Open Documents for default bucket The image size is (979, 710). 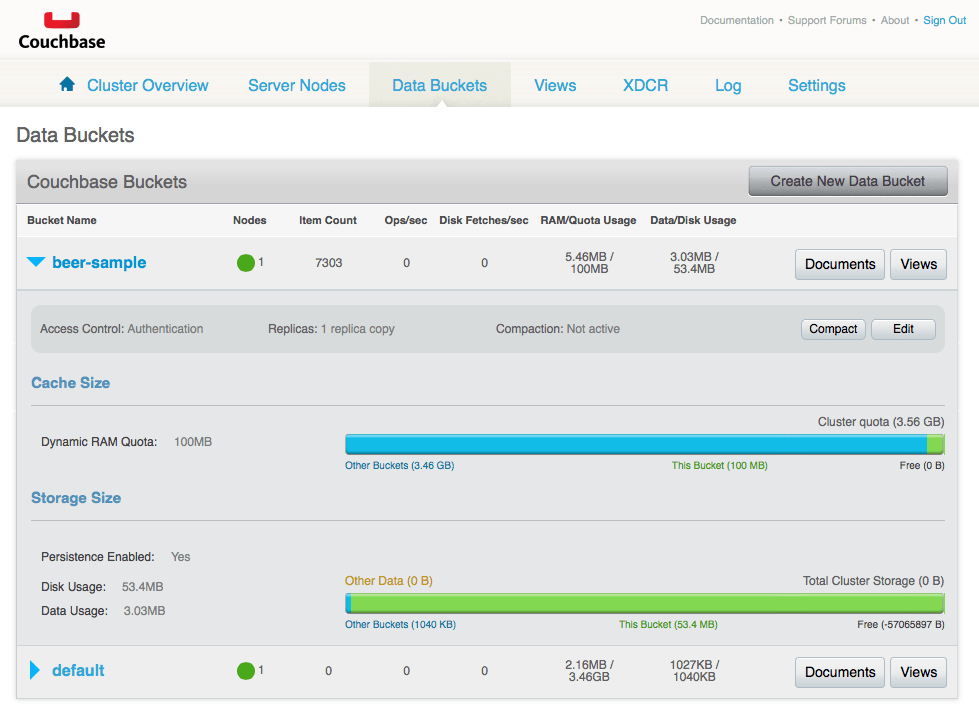coord(840,672)
